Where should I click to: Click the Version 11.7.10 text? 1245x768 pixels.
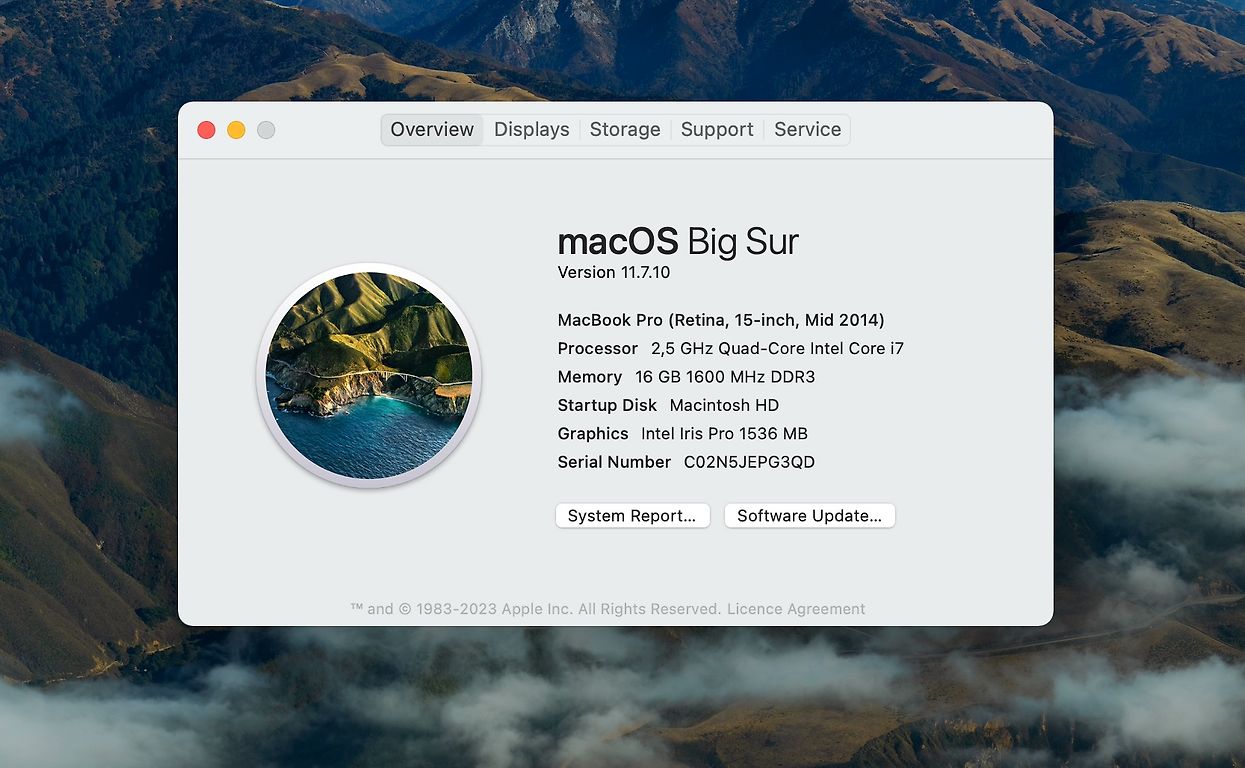(614, 272)
